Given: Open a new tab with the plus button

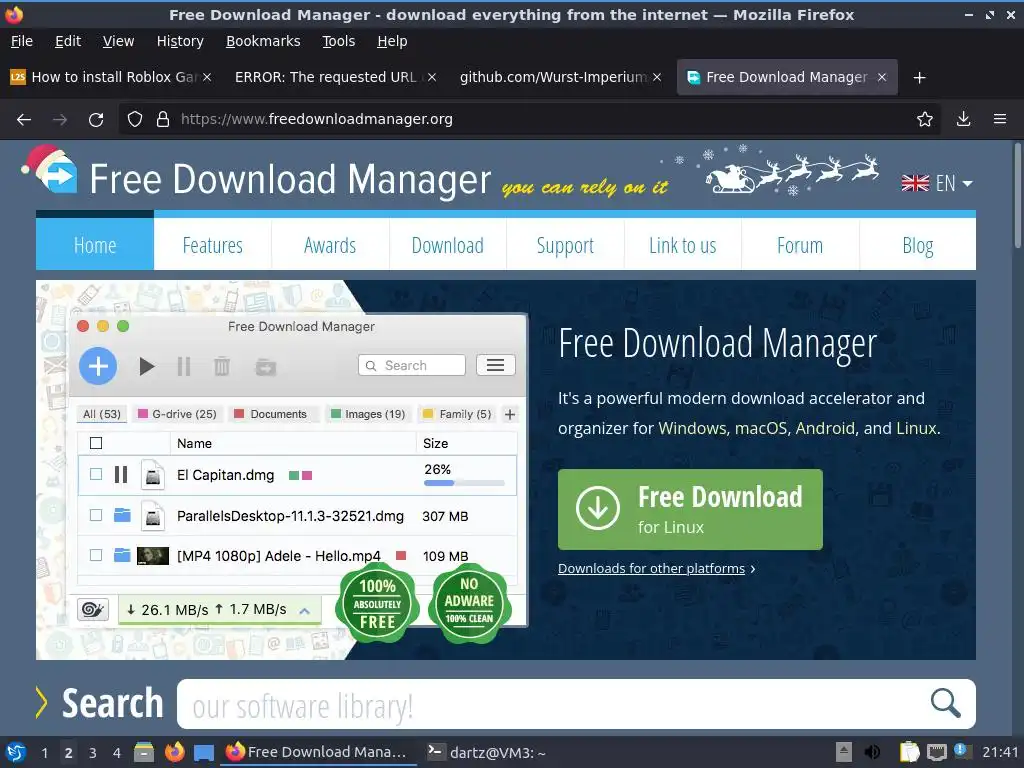Looking at the screenshot, I should pyautogui.click(x=920, y=78).
